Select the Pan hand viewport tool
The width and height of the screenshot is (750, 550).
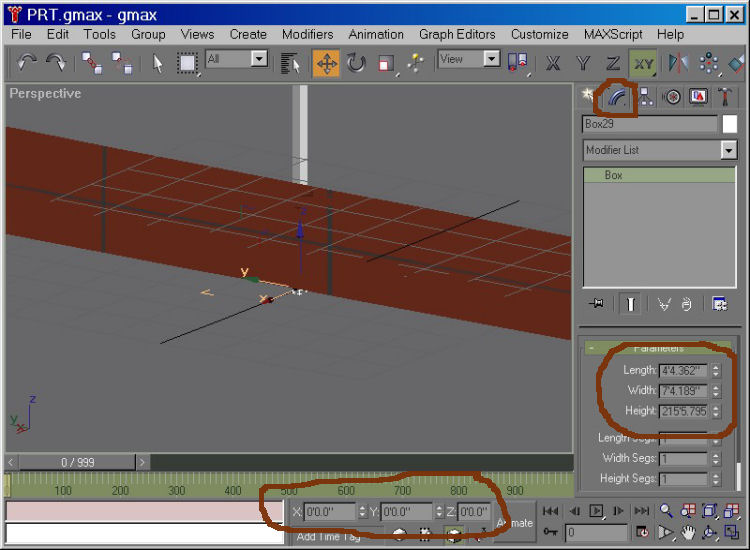point(689,532)
